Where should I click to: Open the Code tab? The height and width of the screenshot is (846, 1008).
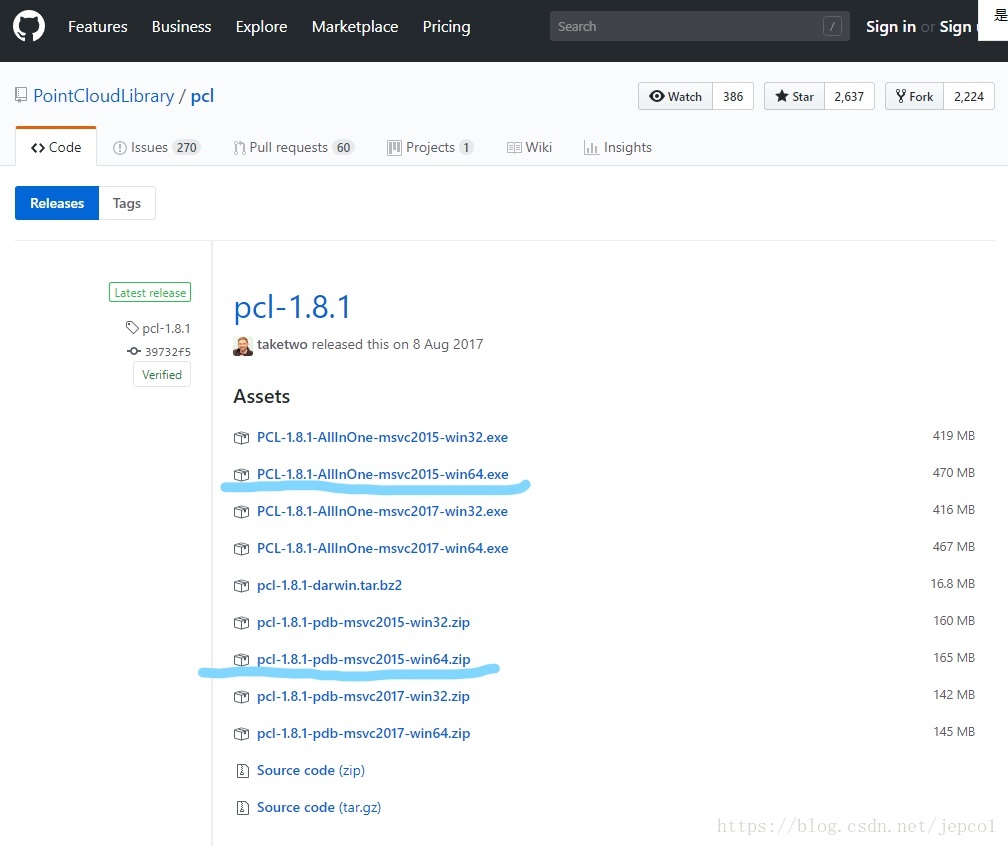tap(56, 147)
